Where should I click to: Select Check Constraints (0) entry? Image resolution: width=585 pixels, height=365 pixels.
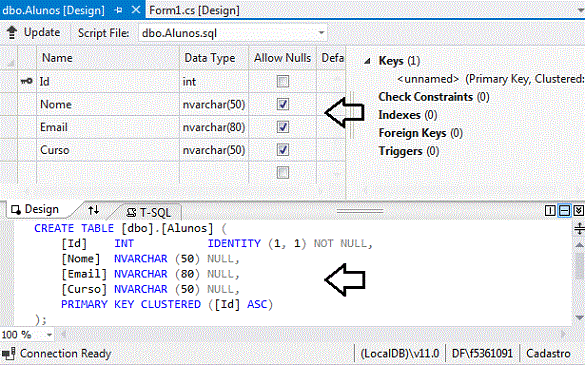pos(434,97)
